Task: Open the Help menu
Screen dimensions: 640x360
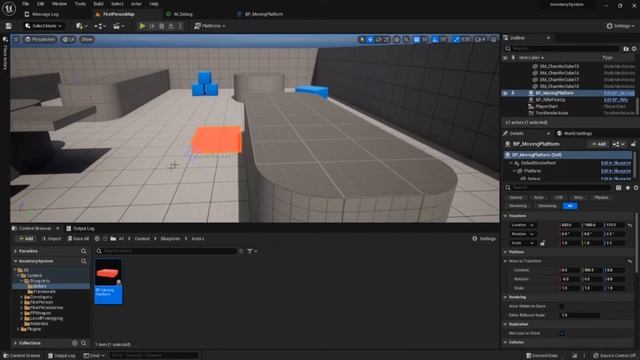Action: pyautogui.click(x=154, y=4)
